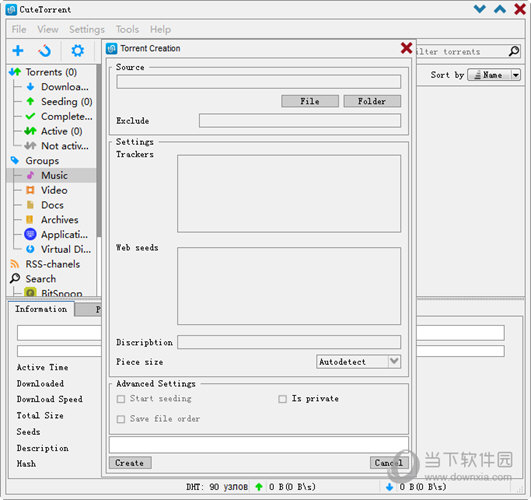Click the circular arrow toolbar icon
The width and height of the screenshot is (531, 500).
[44, 51]
